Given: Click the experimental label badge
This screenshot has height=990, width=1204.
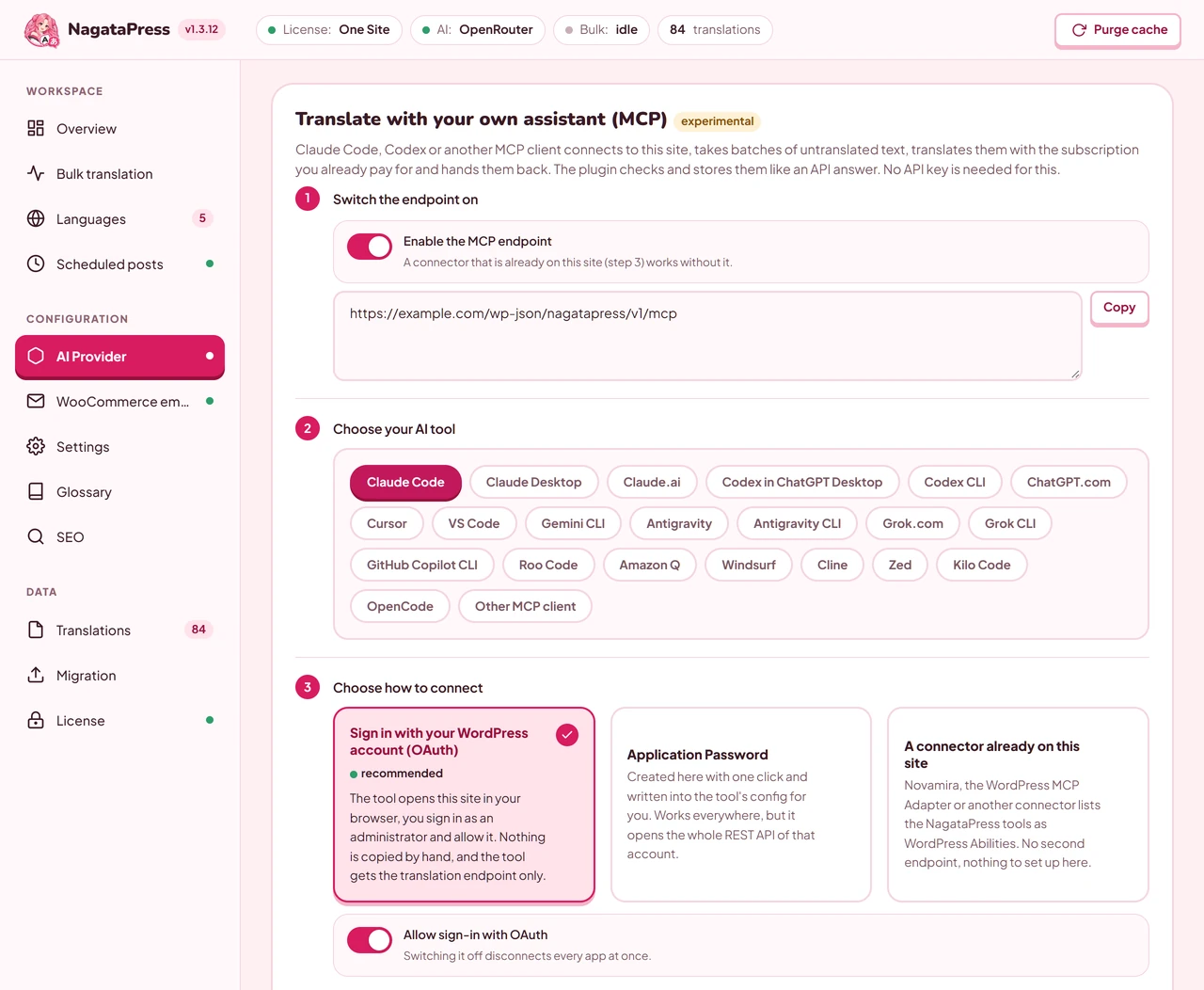Looking at the screenshot, I should pos(718,121).
